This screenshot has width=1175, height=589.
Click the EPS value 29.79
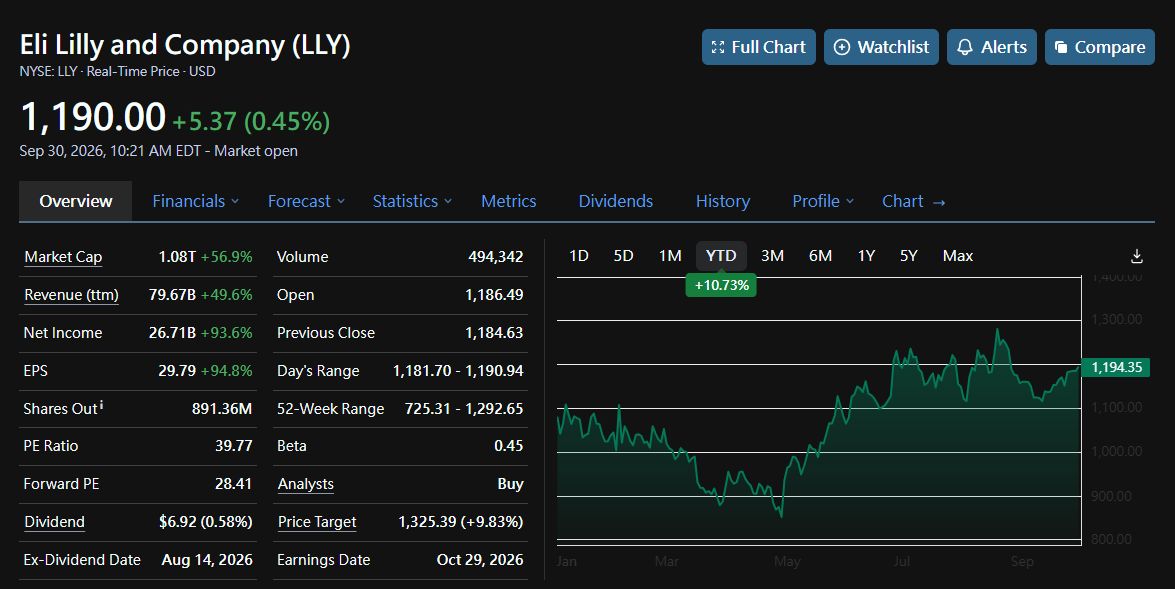point(177,371)
